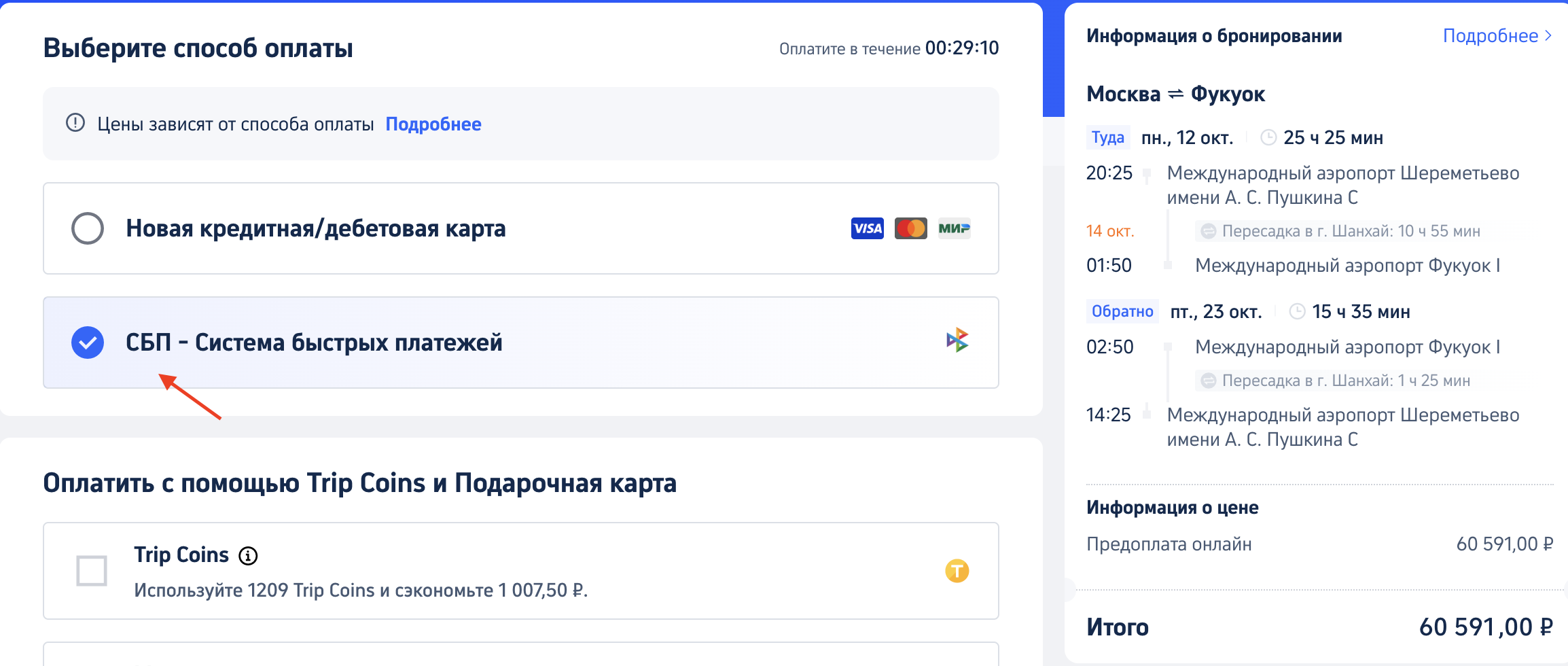Click the gold Trip Coins coin icon
The width and height of the screenshot is (1568, 666).
pyautogui.click(x=957, y=571)
